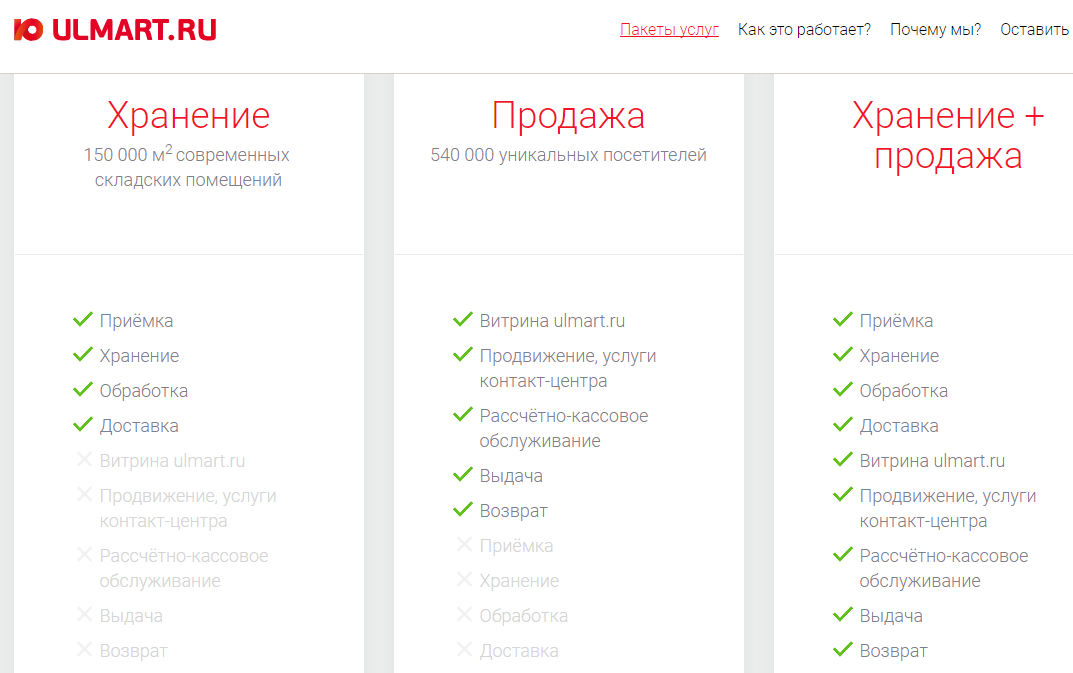Select the Продажа package heading
This screenshot has width=1073, height=673.
coord(568,116)
